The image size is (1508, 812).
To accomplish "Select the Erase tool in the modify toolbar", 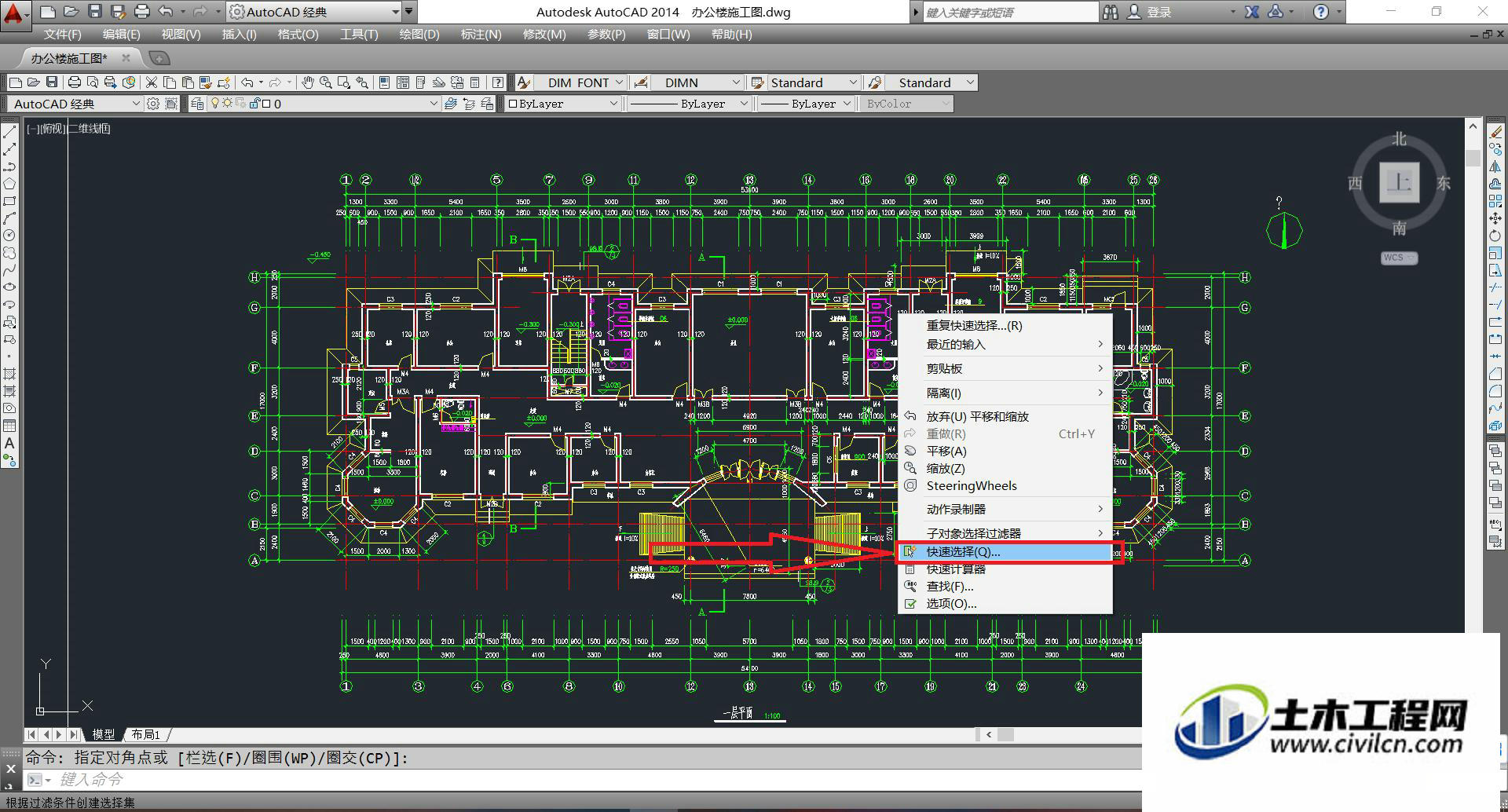I will click(x=1495, y=132).
